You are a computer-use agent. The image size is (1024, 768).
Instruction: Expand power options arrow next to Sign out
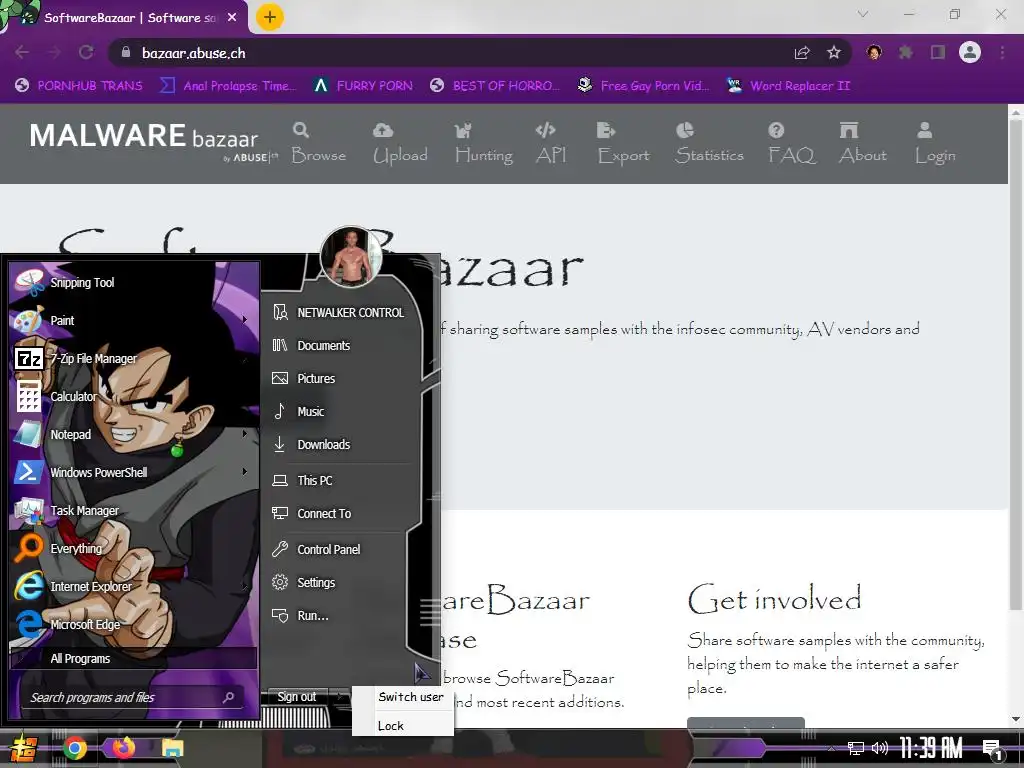pyautogui.click(x=339, y=697)
